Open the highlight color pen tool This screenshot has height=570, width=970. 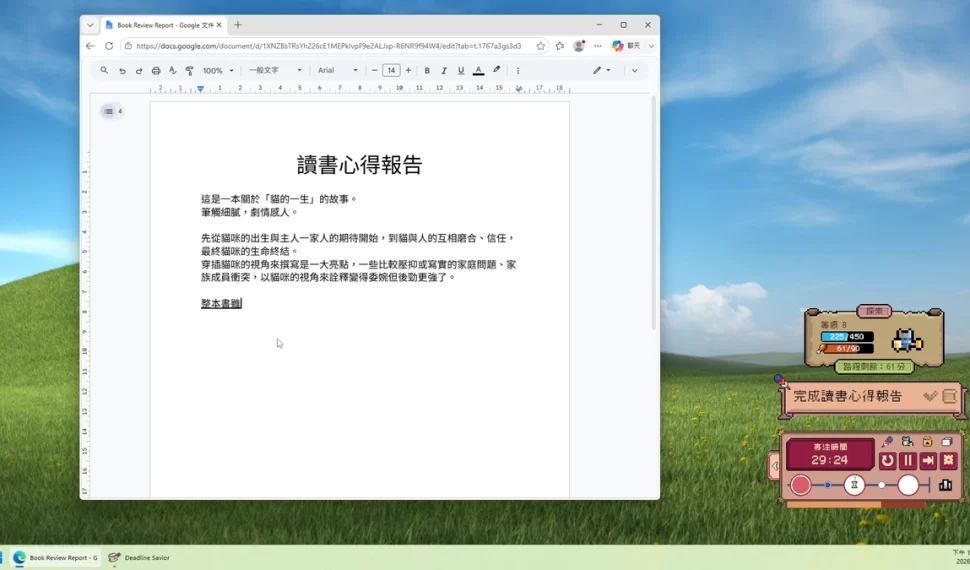click(496, 70)
